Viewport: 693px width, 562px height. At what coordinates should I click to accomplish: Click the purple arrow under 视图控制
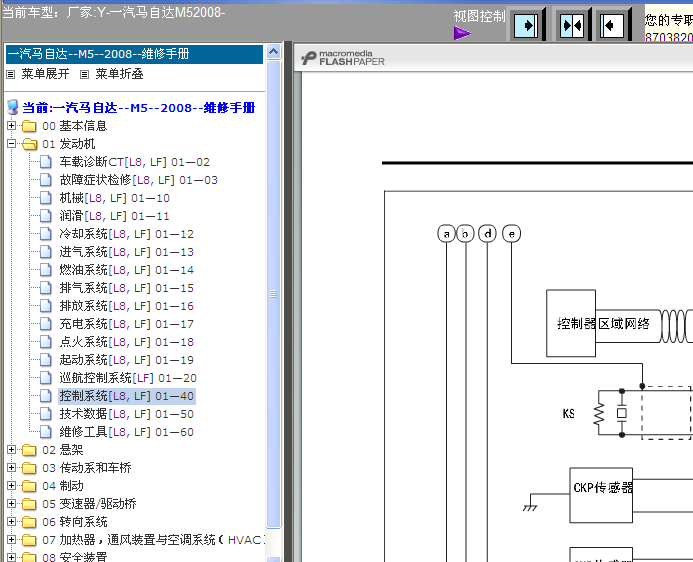coord(462,33)
